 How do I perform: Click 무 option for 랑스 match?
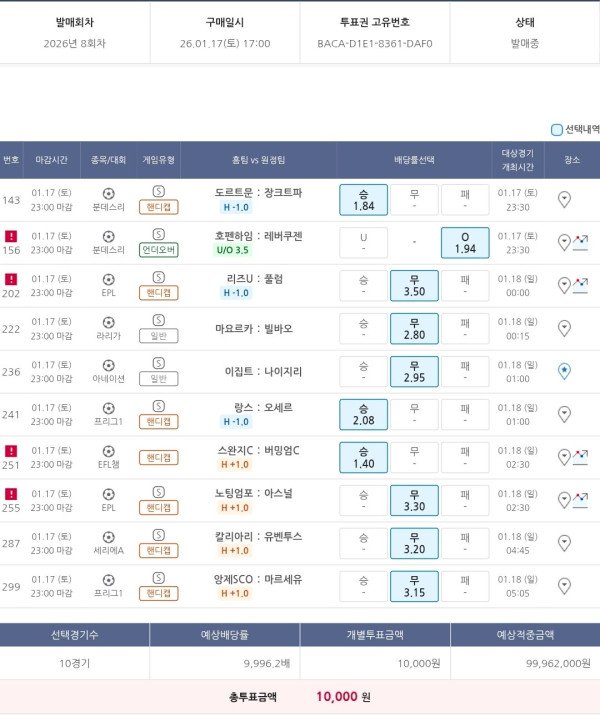(x=414, y=414)
